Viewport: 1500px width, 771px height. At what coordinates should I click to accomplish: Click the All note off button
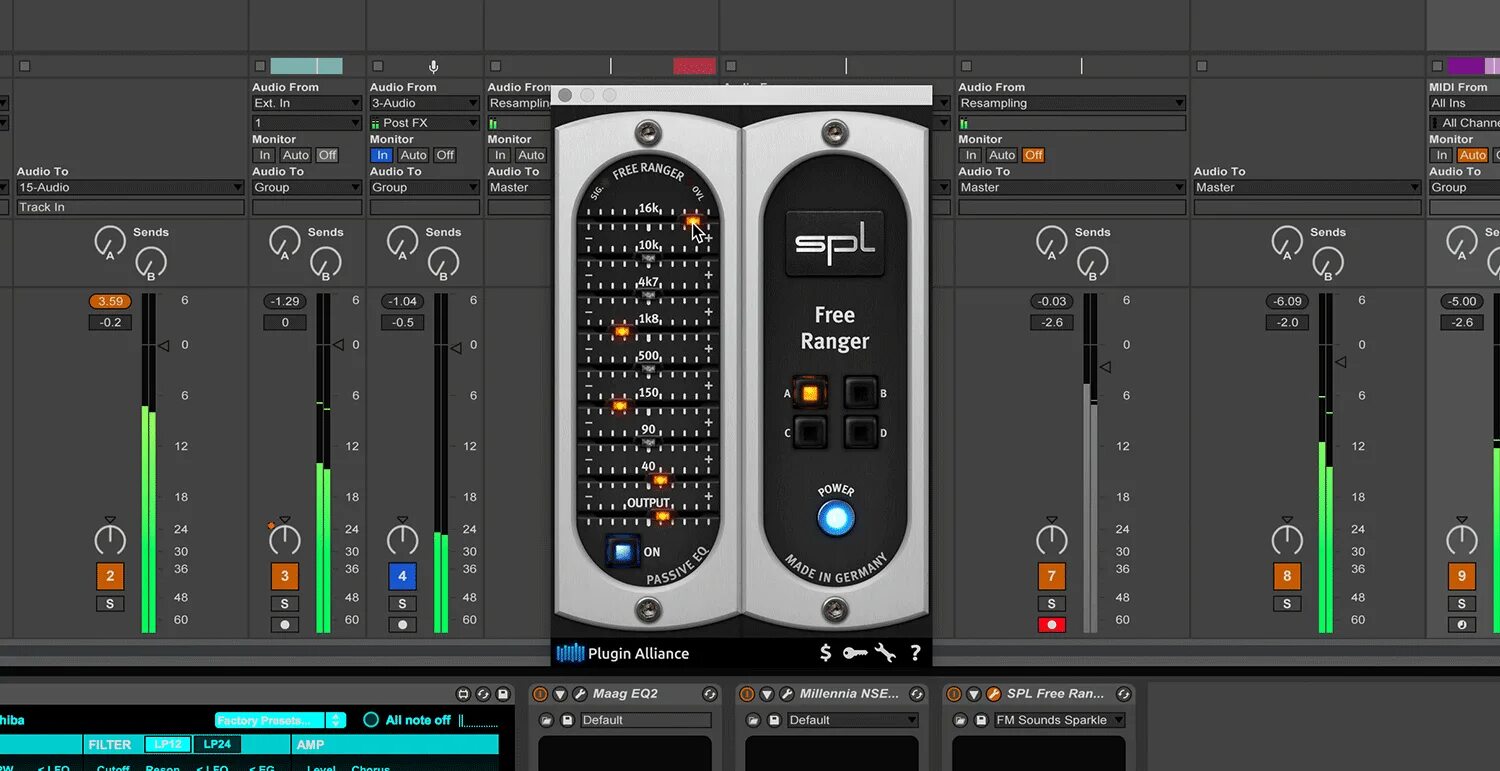pyautogui.click(x=418, y=720)
